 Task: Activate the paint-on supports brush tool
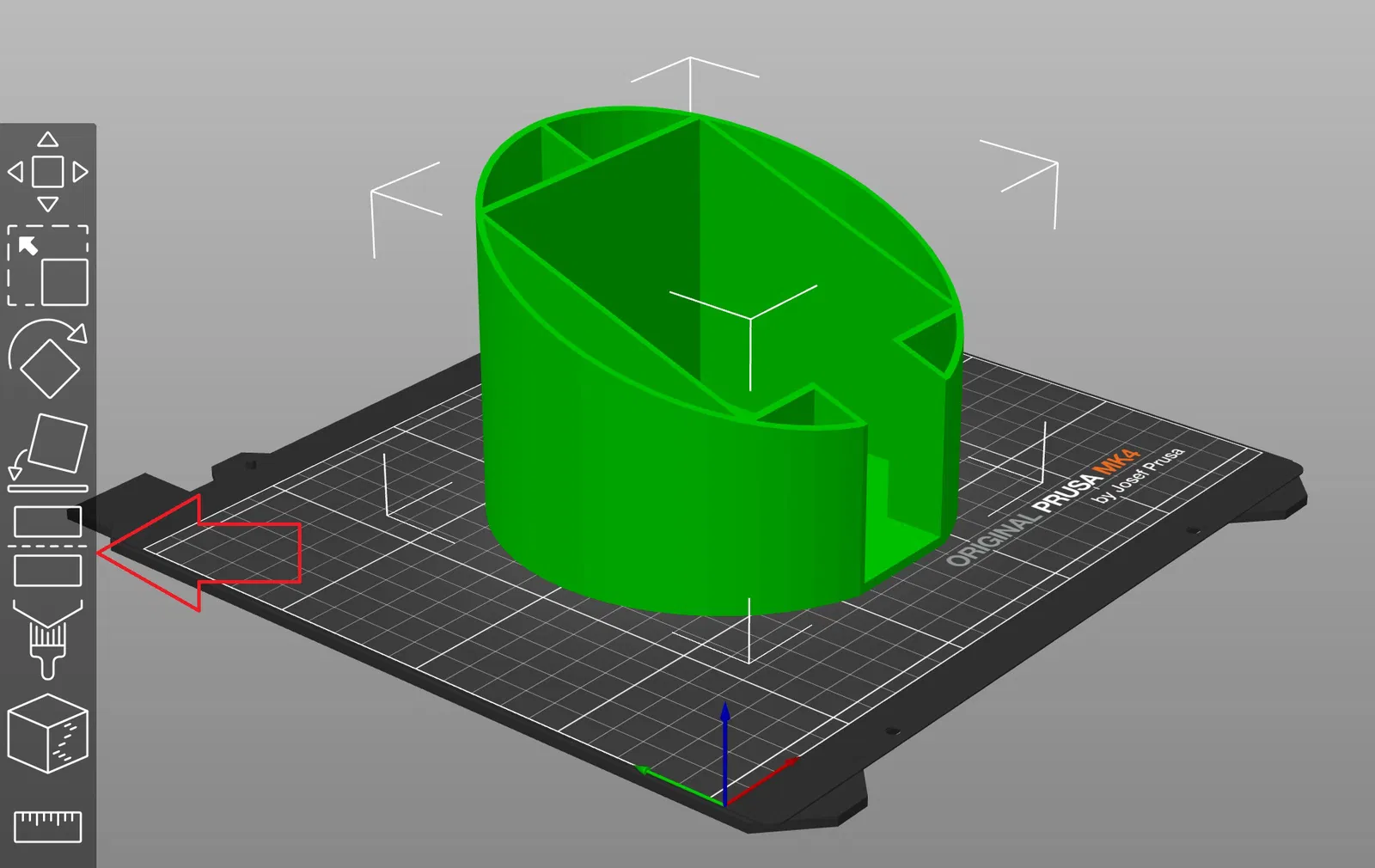pyautogui.click(x=48, y=639)
